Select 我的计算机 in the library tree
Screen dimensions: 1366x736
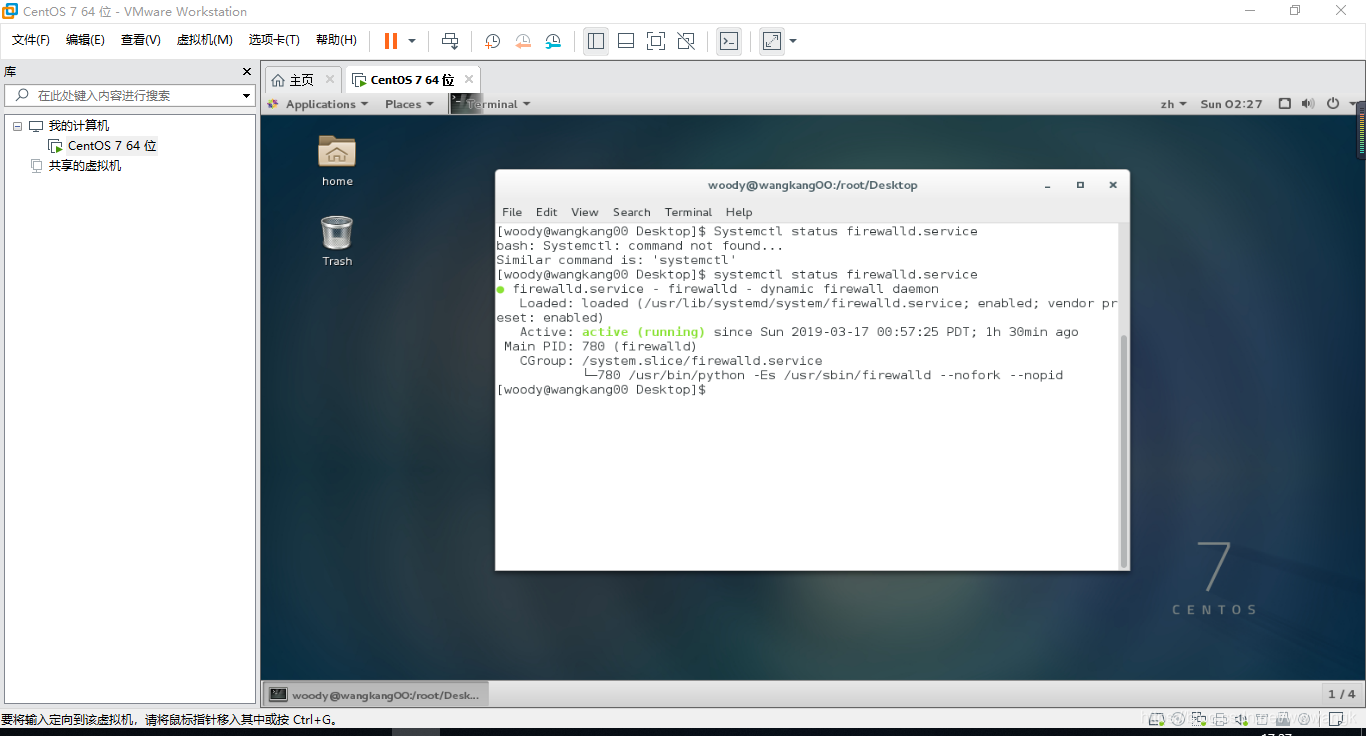pyautogui.click(x=78, y=126)
